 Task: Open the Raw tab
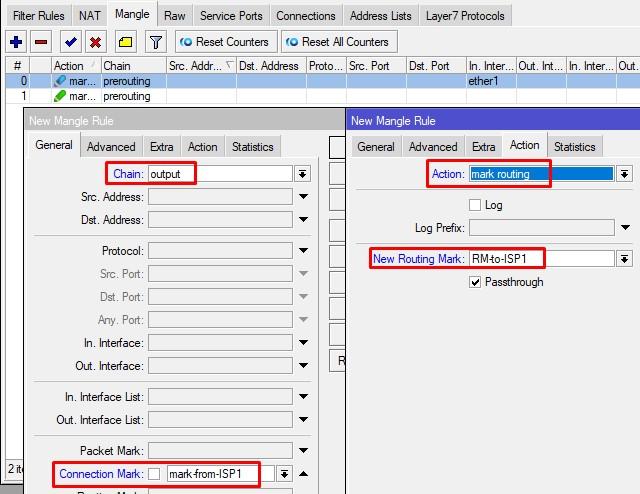(x=175, y=16)
